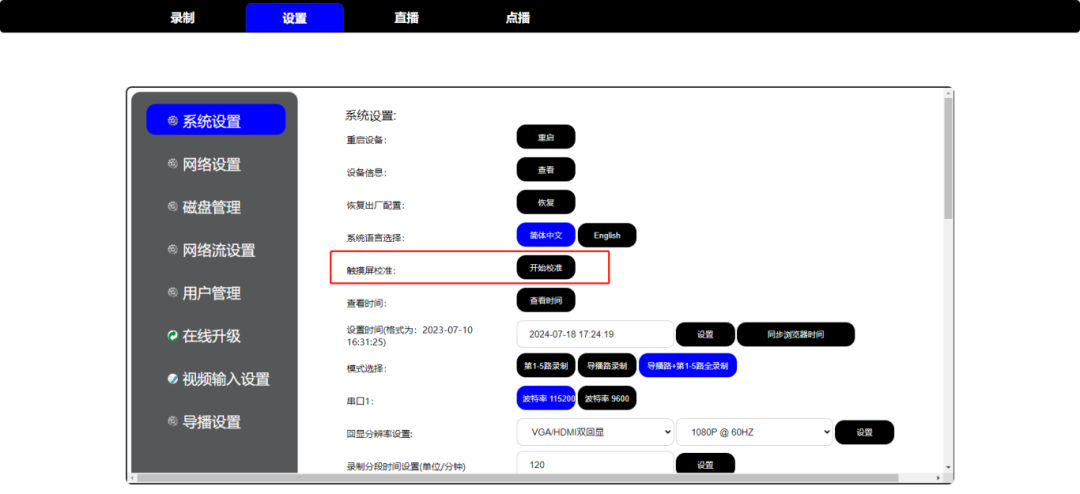Viewport: 1080px width, 494px height.
Task: Click 设置 next to the 120 field
Action: (705, 464)
